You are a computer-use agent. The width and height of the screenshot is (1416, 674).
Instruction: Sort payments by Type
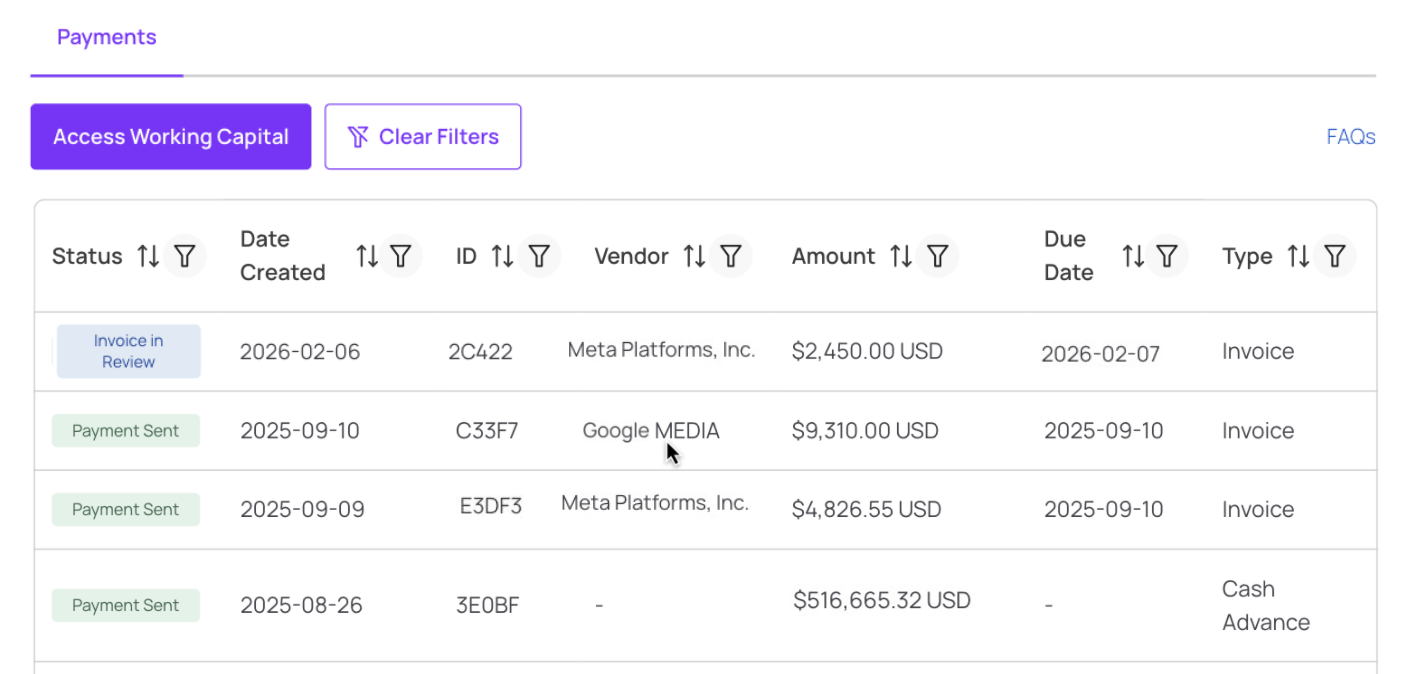point(1298,256)
